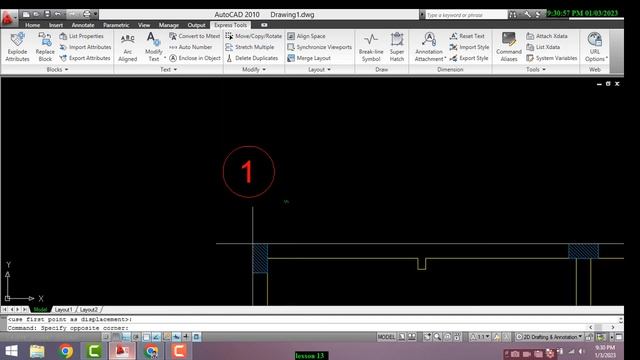Toggle Quick Properties in status bar
The width and height of the screenshot is (640, 360).
pos(196,337)
